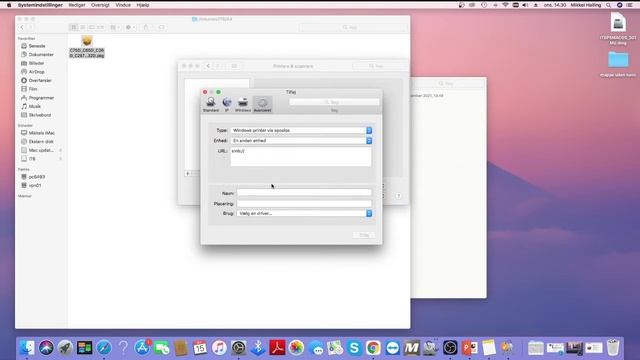Screen dimensions: 640x360
Task: Click the Navn input field
Action: click(x=304, y=193)
